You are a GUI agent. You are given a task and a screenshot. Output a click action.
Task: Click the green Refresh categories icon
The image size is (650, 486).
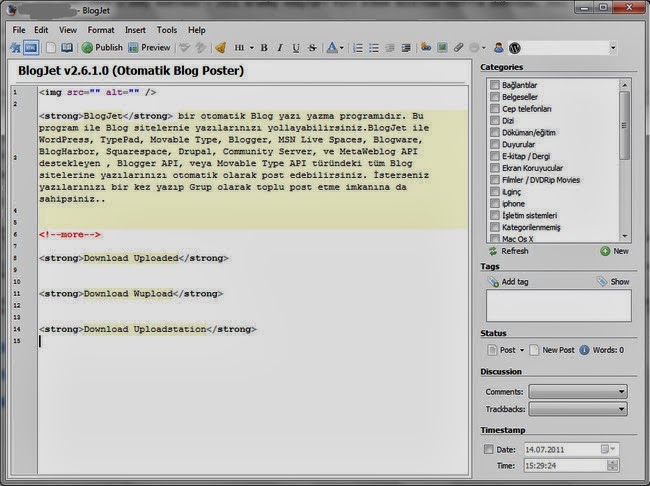(492, 251)
